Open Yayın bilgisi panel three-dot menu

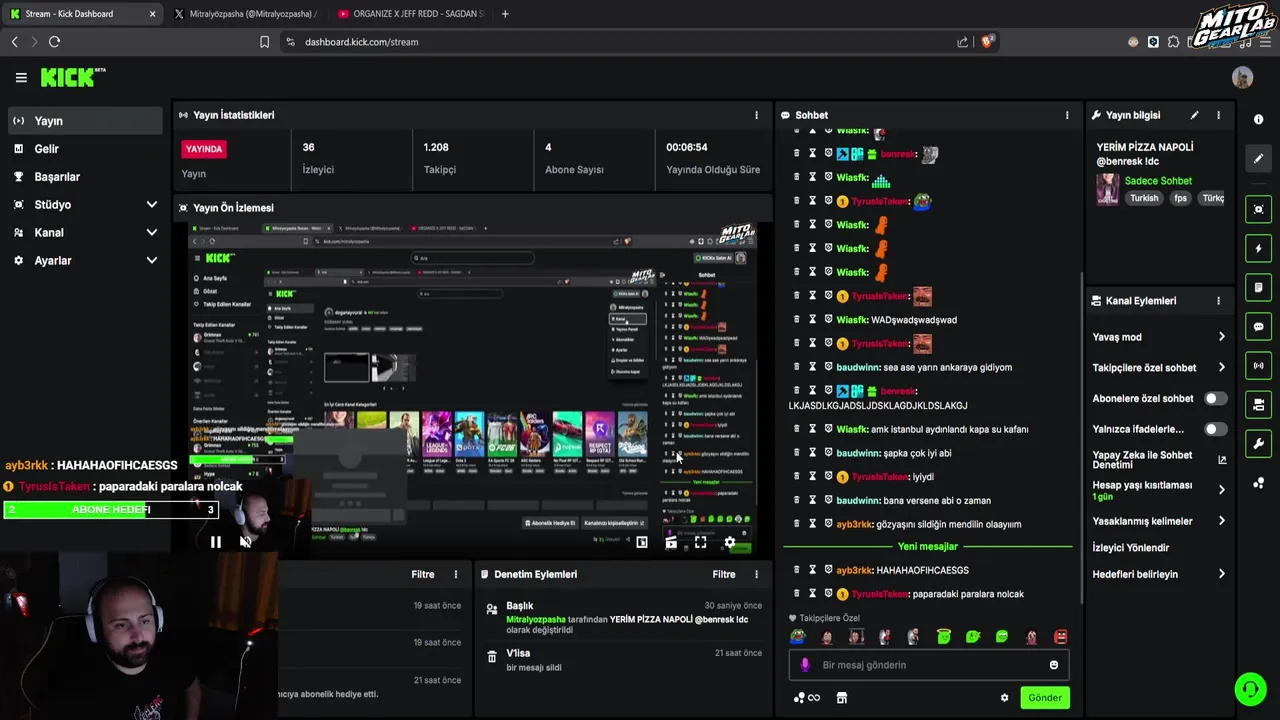tap(1218, 115)
